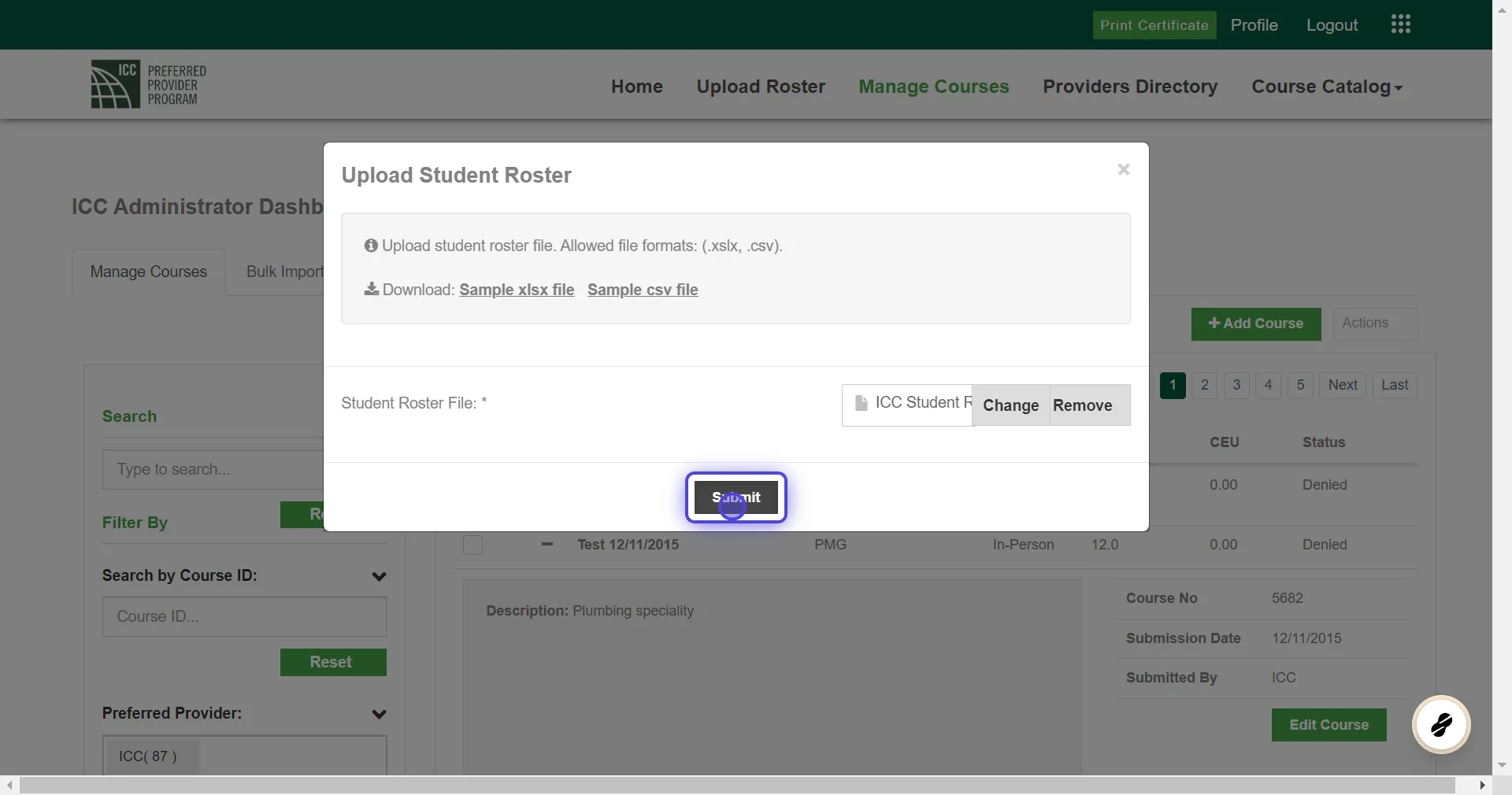
Task: Remove the selected roster file
Action: point(1083,405)
